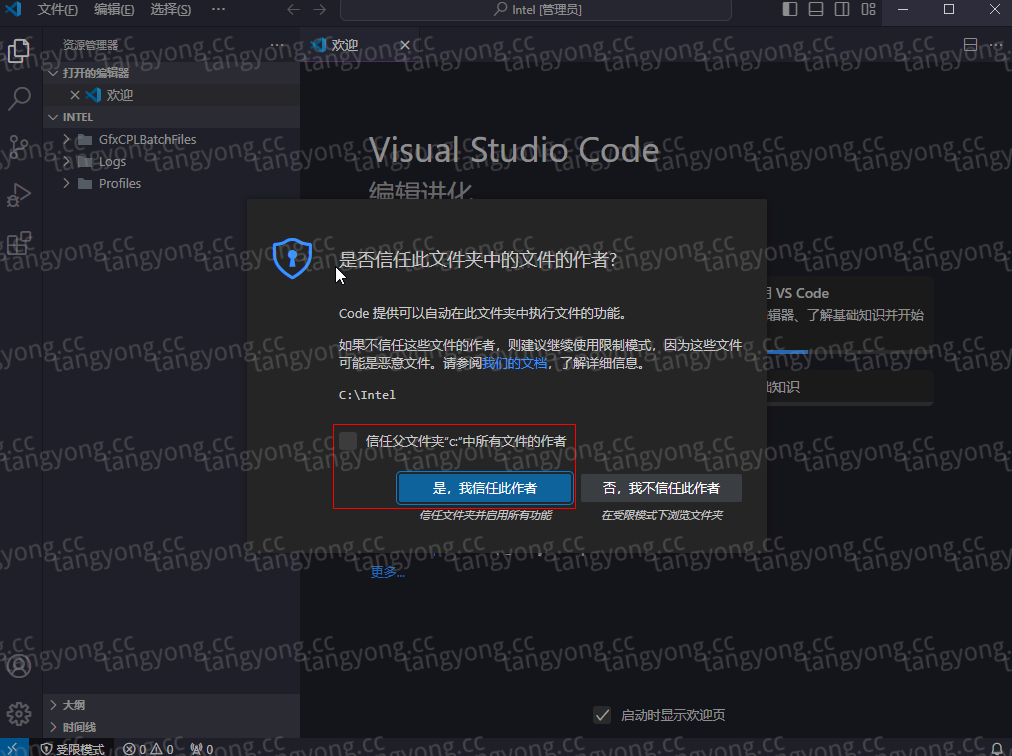Screen dimensions: 1012x756
Task: Expand the 时间线 timeline section
Action: click(171, 727)
